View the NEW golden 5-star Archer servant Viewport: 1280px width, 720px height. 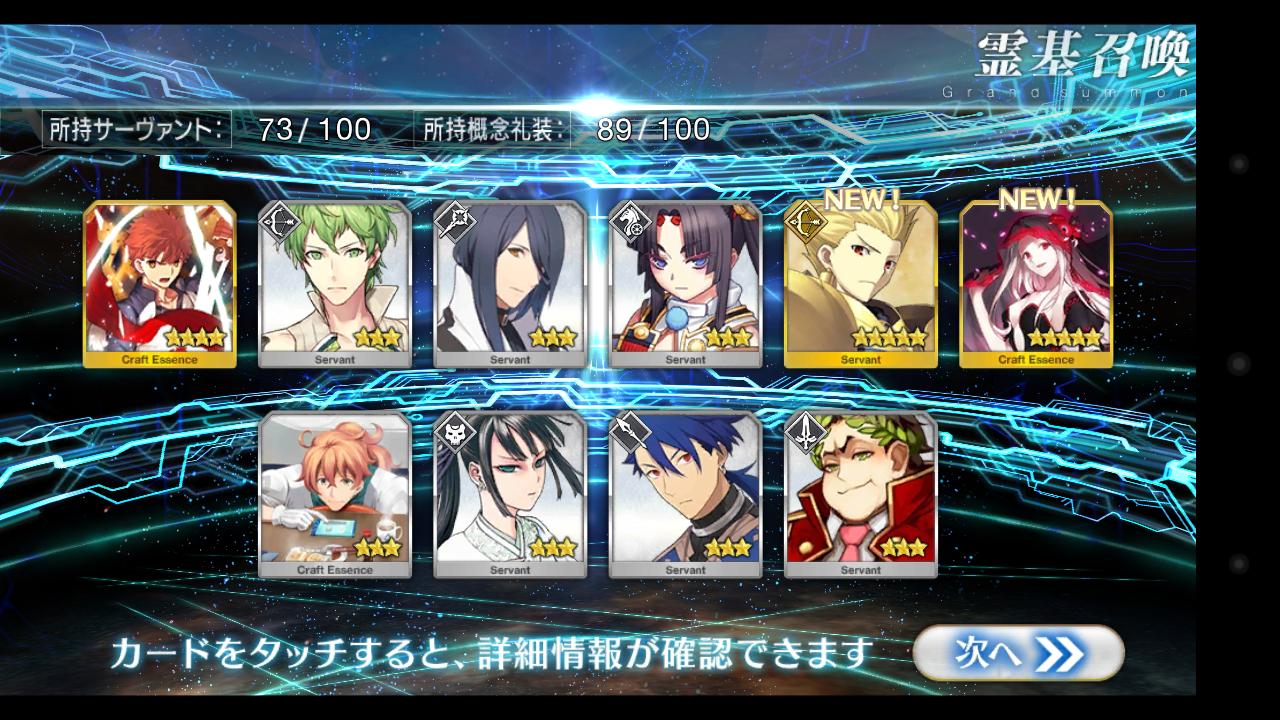pos(861,284)
